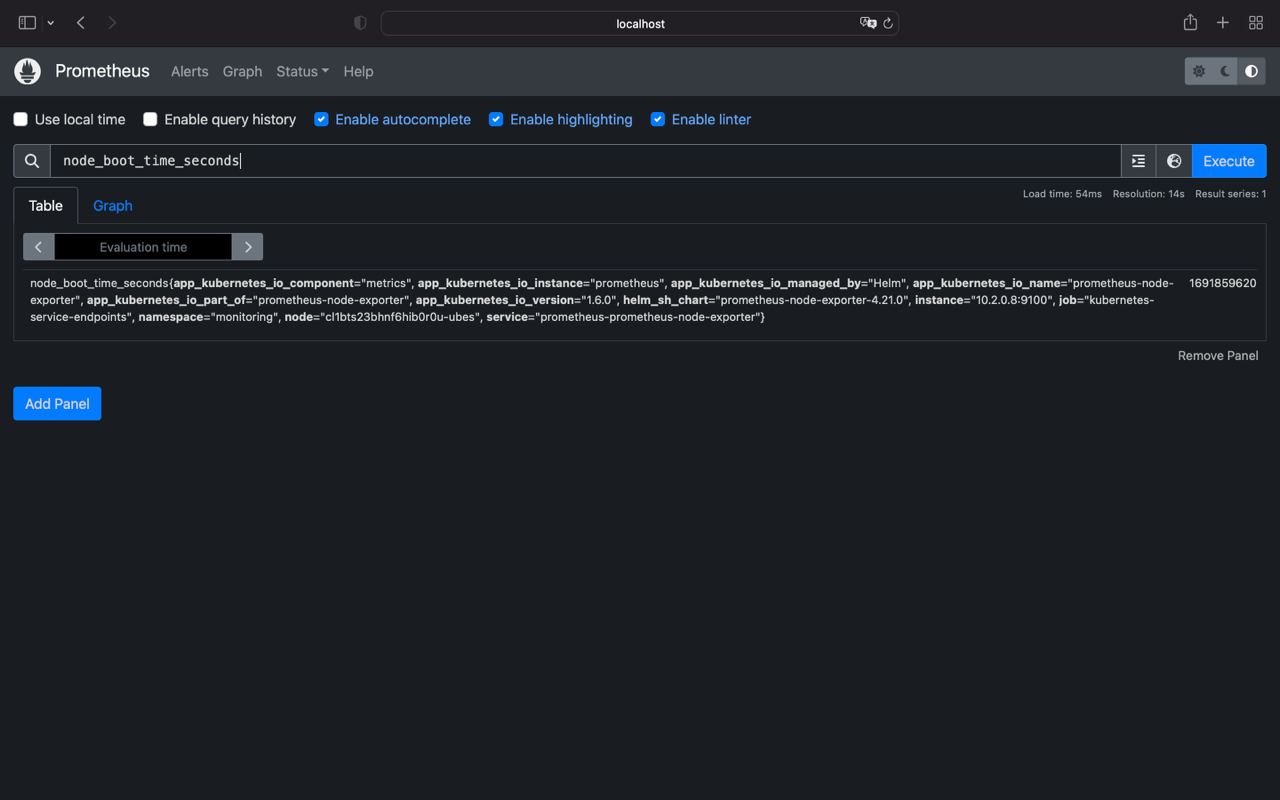The image size is (1280, 800).
Task: Step evaluation time forward
Action: [x=248, y=247]
